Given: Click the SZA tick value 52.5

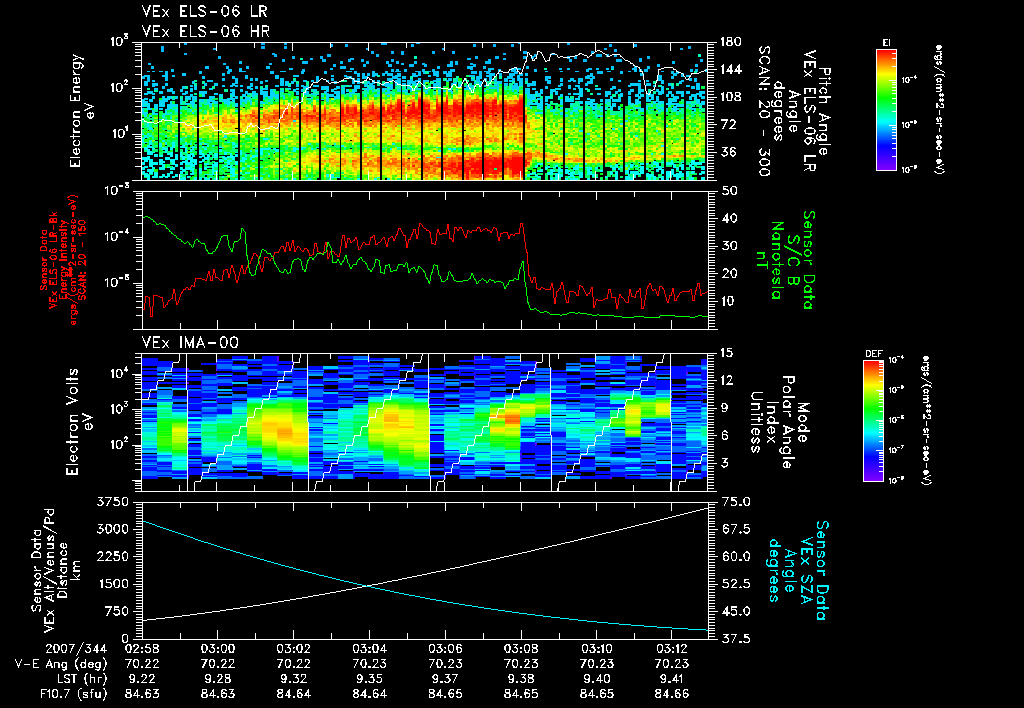Looking at the screenshot, I should coord(735,584).
